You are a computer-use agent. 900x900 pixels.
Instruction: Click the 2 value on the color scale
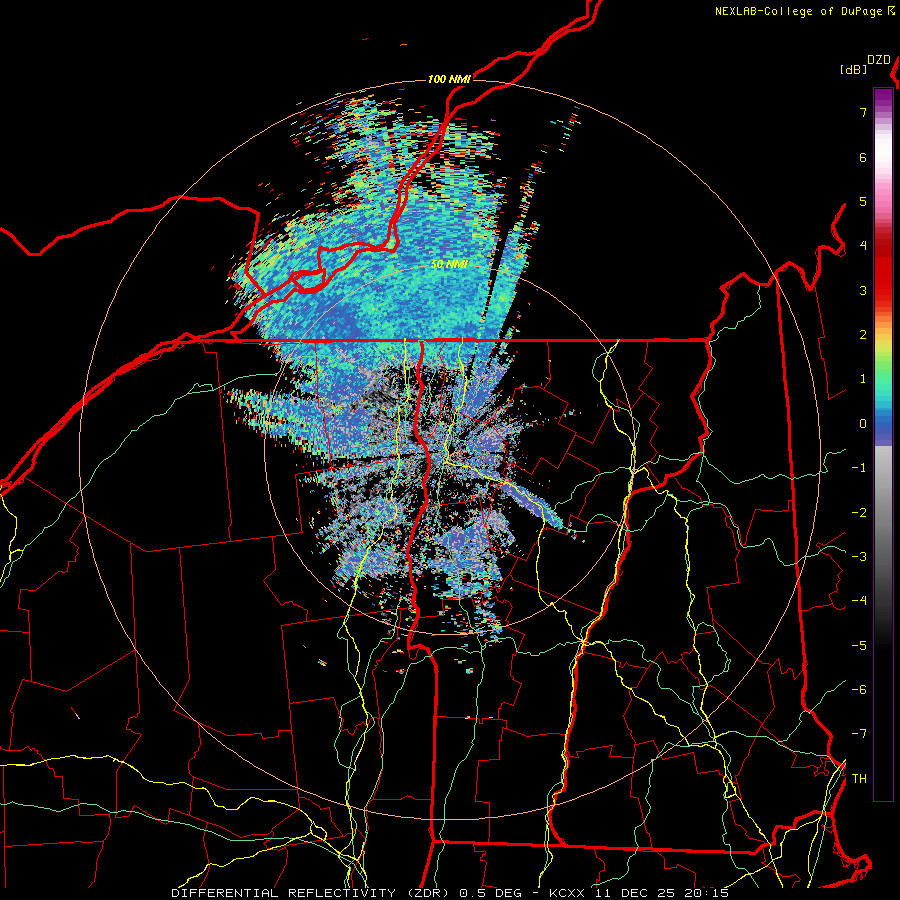pyautogui.click(x=863, y=335)
